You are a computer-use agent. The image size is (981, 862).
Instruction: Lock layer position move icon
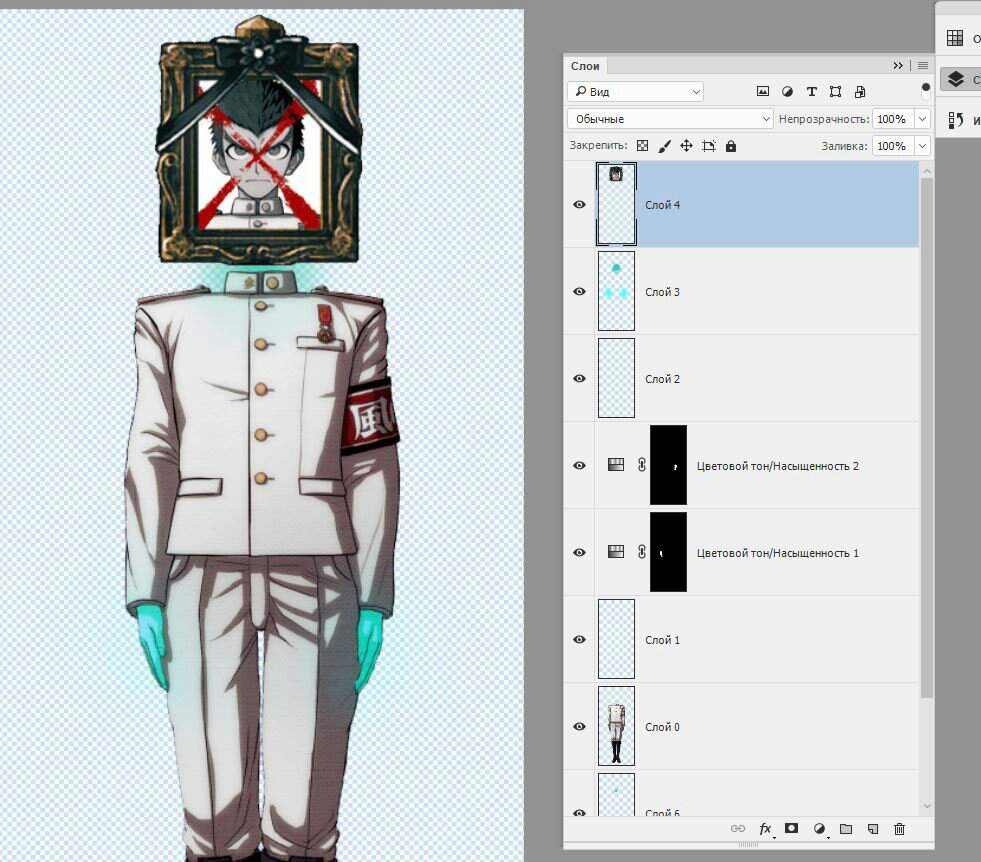pyautogui.click(x=686, y=146)
